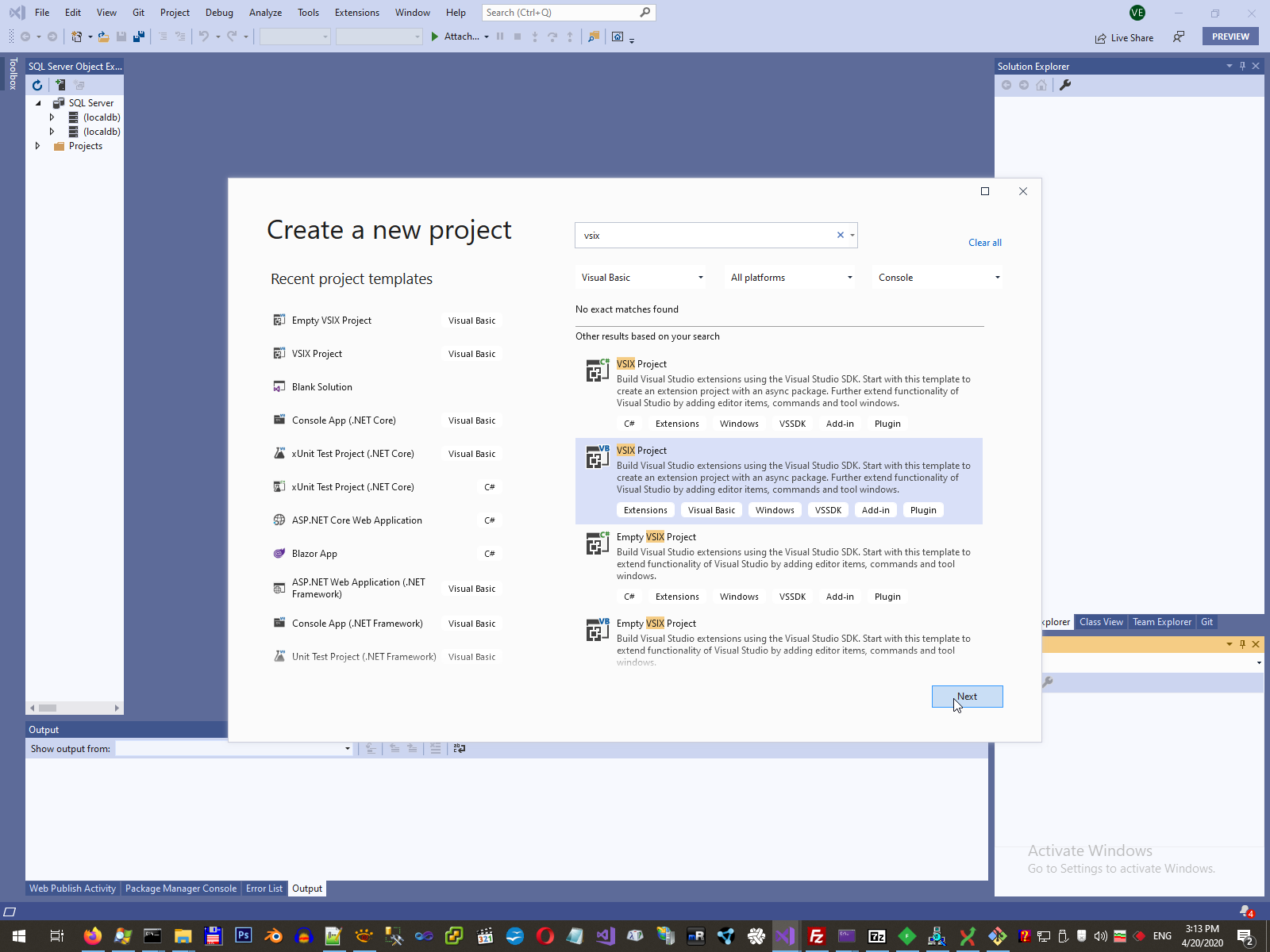Click the Next button
Screen dimensions: 1270x952
tap(967, 697)
